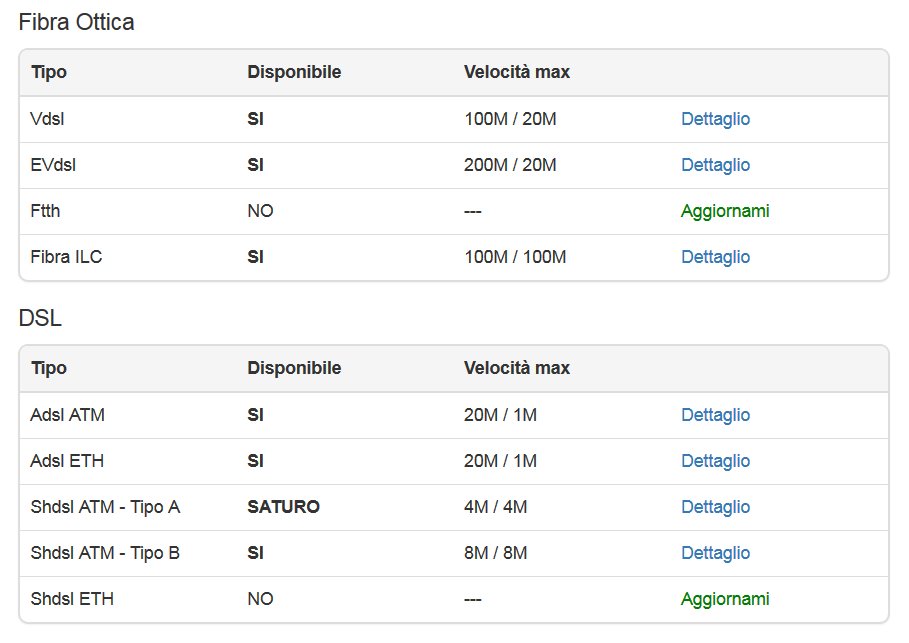The width and height of the screenshot is (909, 643).
Task: Click Disponibile header in the DSL table
Action: click(x=294, y=368)
